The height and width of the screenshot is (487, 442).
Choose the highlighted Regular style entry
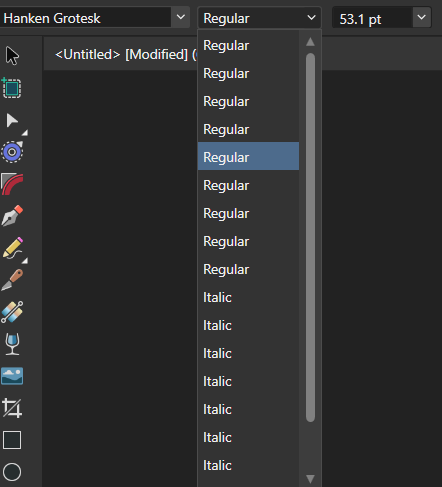pos(248,156)
